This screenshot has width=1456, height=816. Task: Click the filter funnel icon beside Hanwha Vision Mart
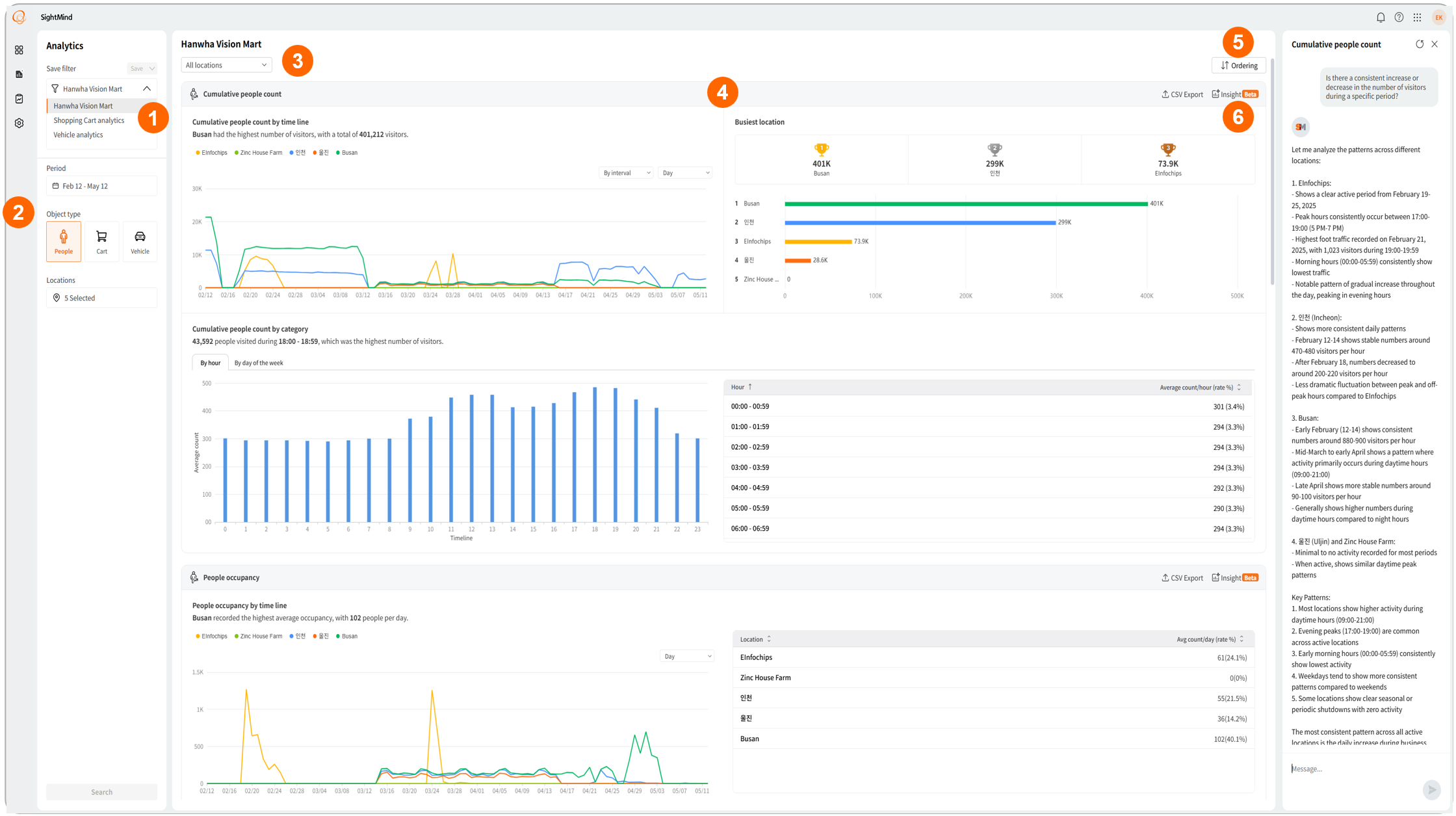(55, 88)
